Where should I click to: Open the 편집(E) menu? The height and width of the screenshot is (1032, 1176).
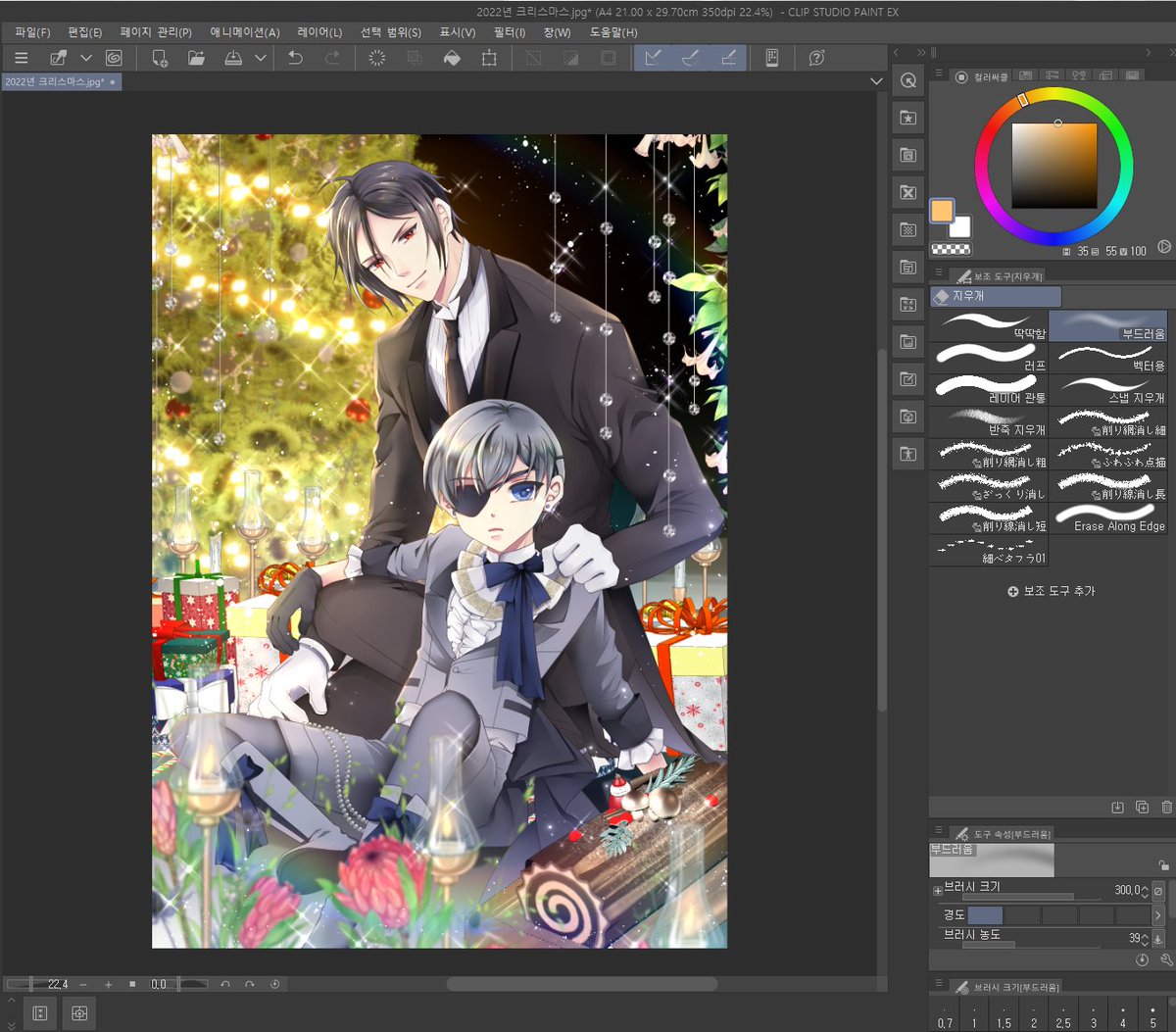[85, 32]
